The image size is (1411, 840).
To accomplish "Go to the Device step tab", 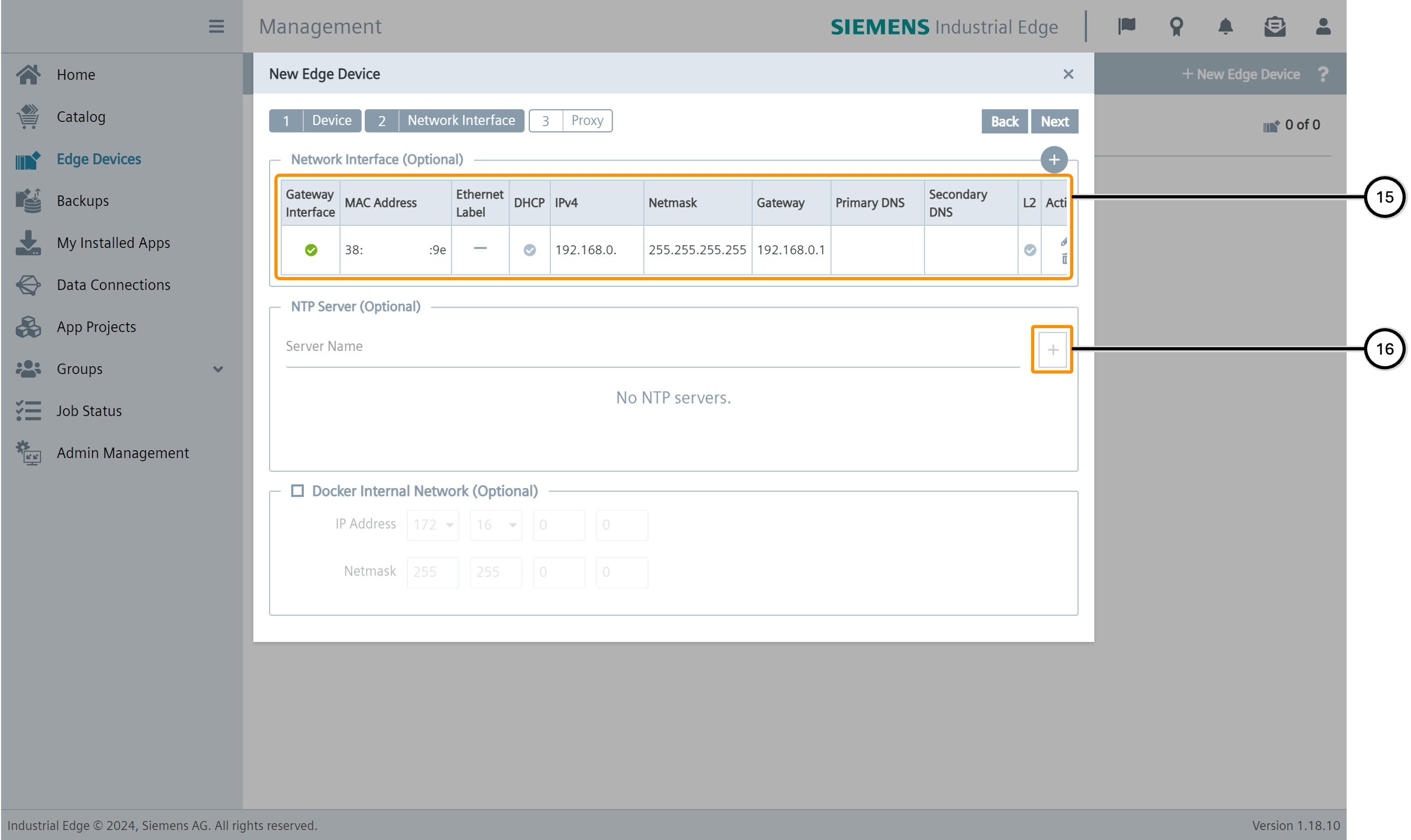I will tap(315, 121).
